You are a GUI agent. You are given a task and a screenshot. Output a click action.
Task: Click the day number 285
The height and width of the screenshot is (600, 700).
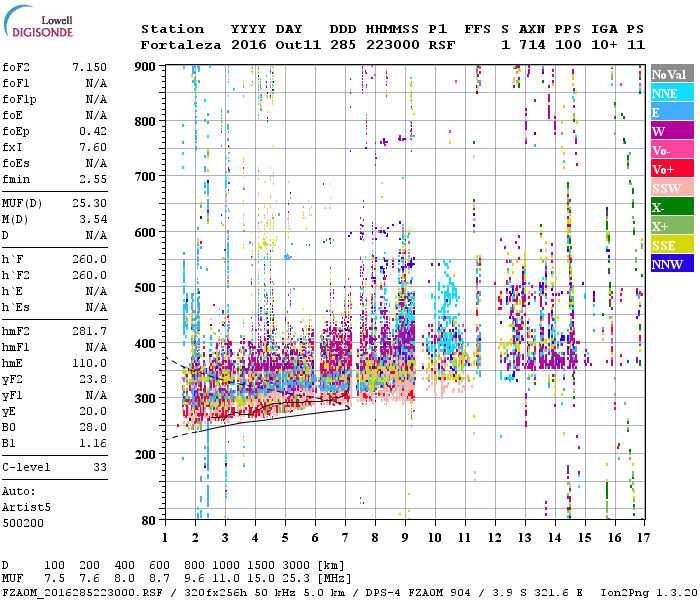point(343,45)
